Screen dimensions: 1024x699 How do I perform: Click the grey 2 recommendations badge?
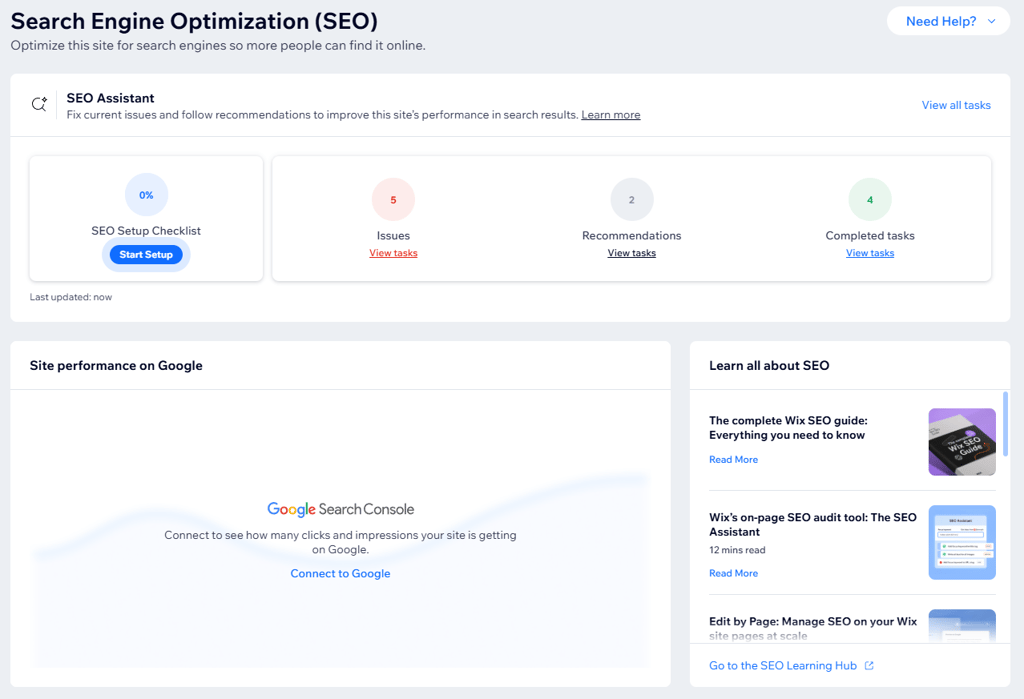pyautogui.click(x=632, y=200)
